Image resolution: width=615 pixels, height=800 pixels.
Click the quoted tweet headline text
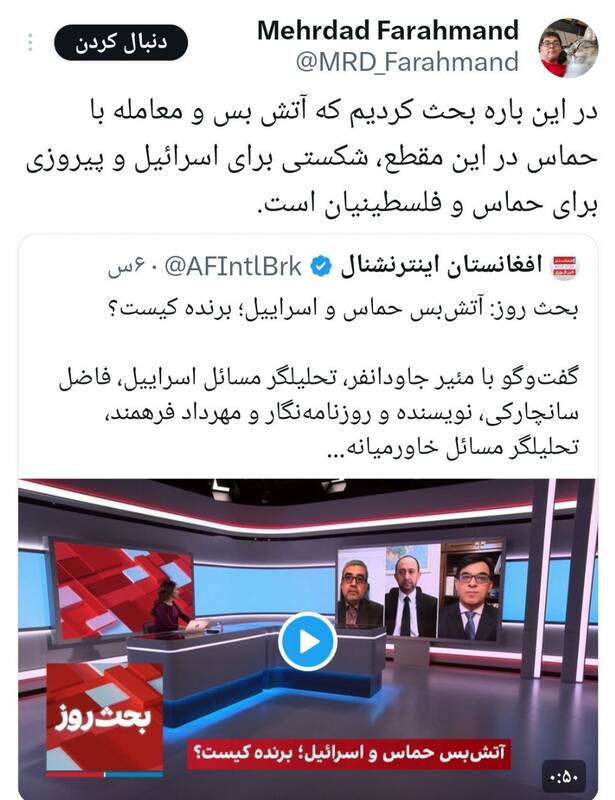343,310
